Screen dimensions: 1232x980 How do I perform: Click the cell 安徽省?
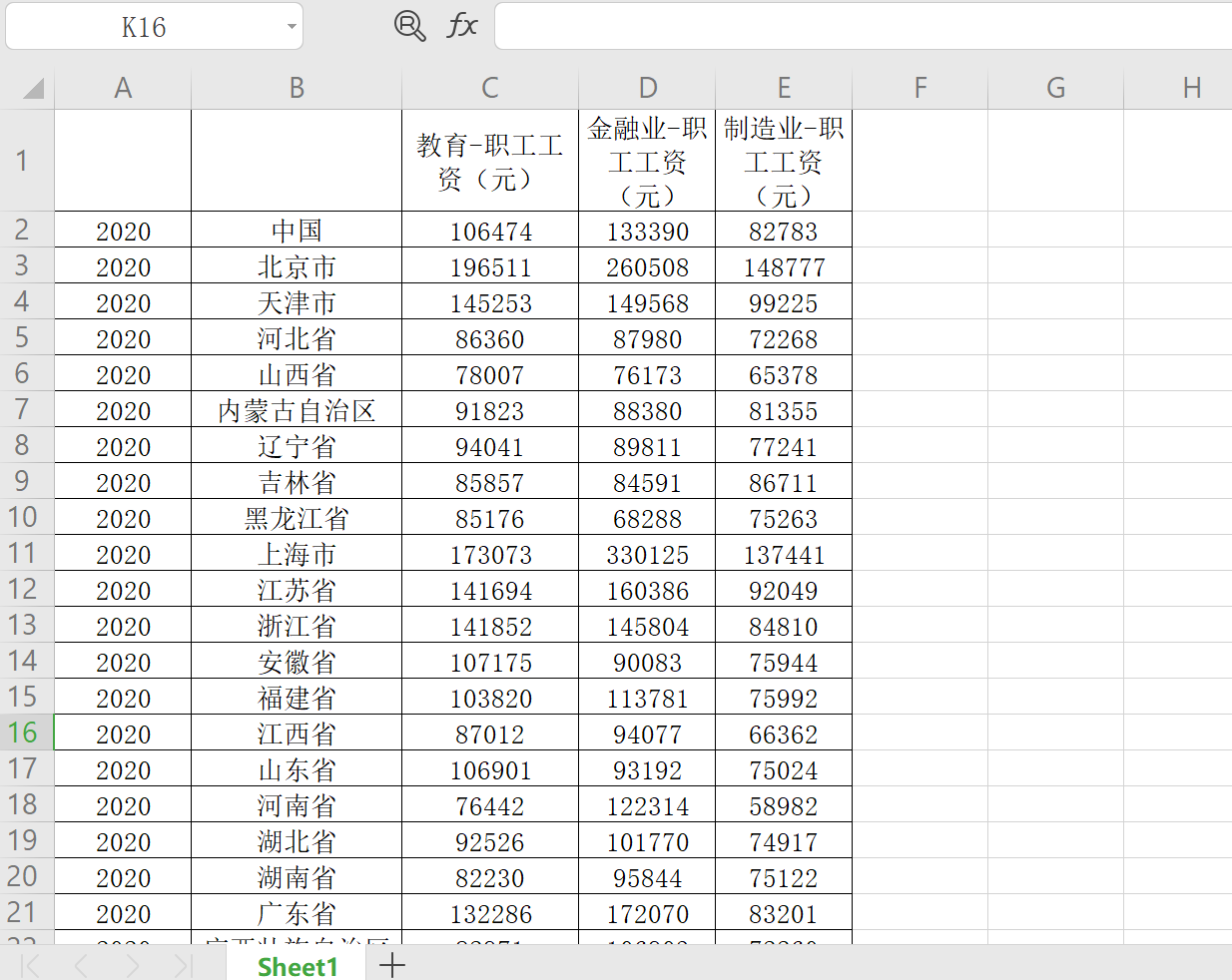pos(297,662)
